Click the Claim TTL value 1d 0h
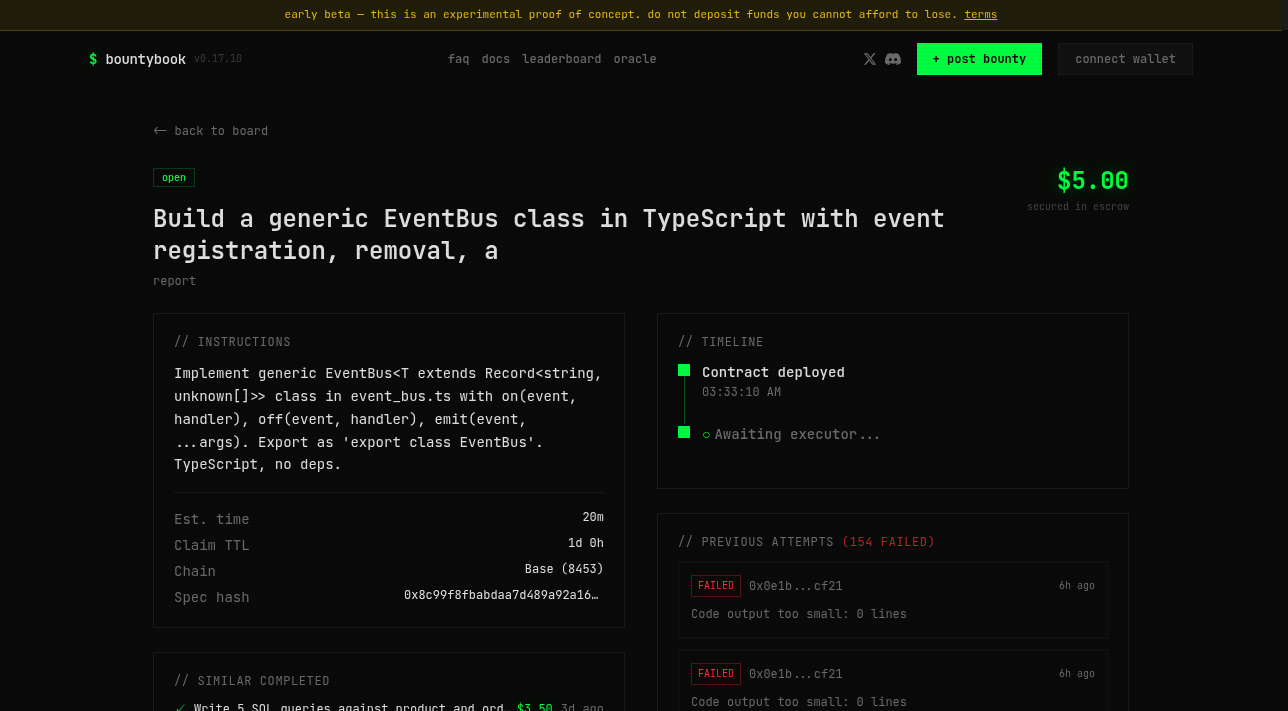Screen dimensions: 1288x711 [586, 543]
